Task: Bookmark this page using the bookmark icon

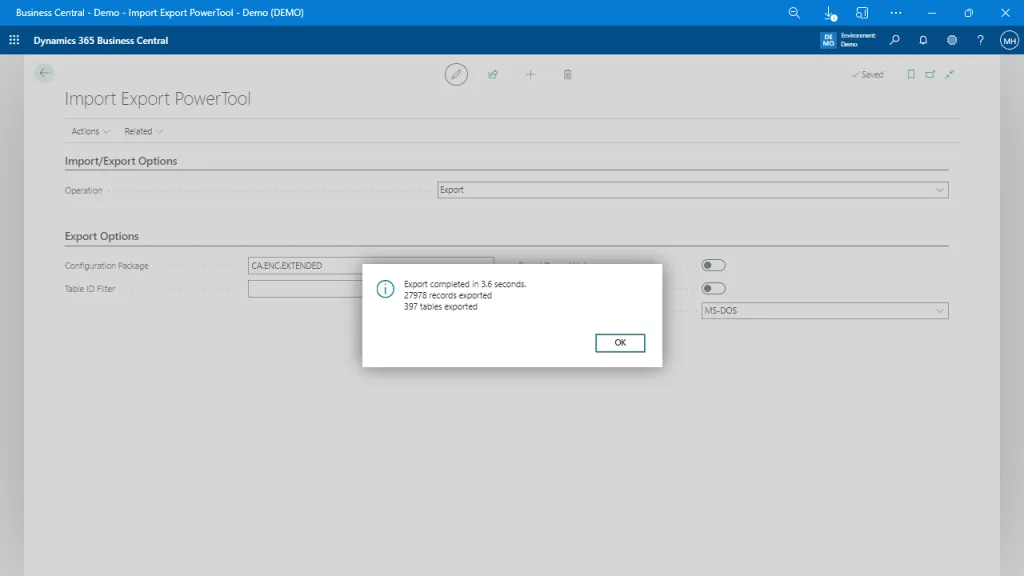Action: pos(911,74)
